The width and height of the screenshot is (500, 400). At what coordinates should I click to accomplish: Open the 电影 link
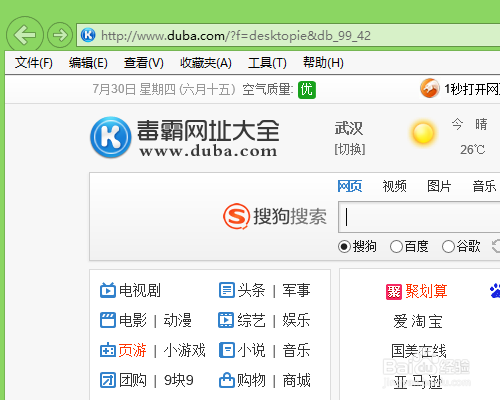coord(133,320)
